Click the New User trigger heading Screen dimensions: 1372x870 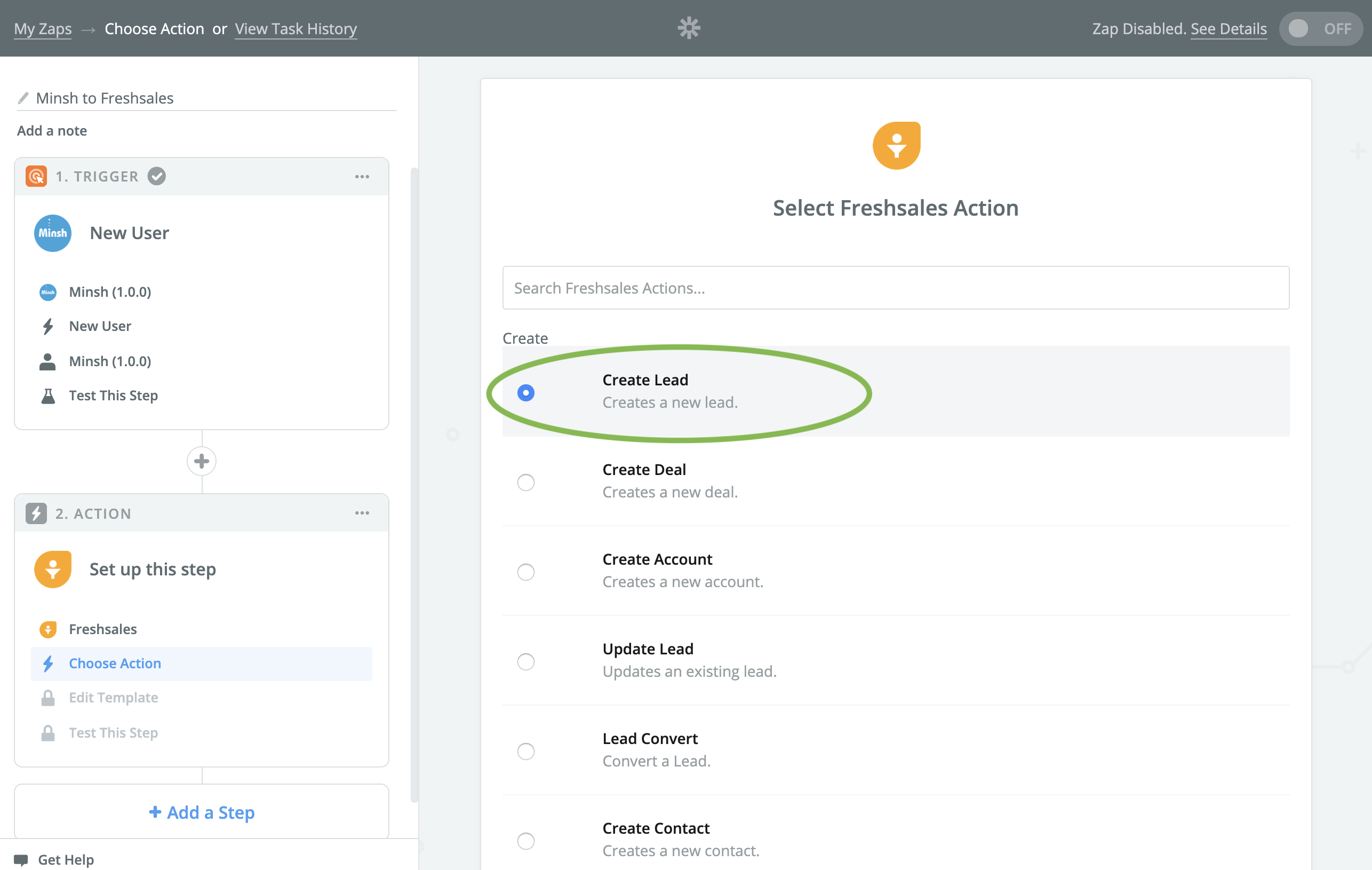[x=129, y=233]
